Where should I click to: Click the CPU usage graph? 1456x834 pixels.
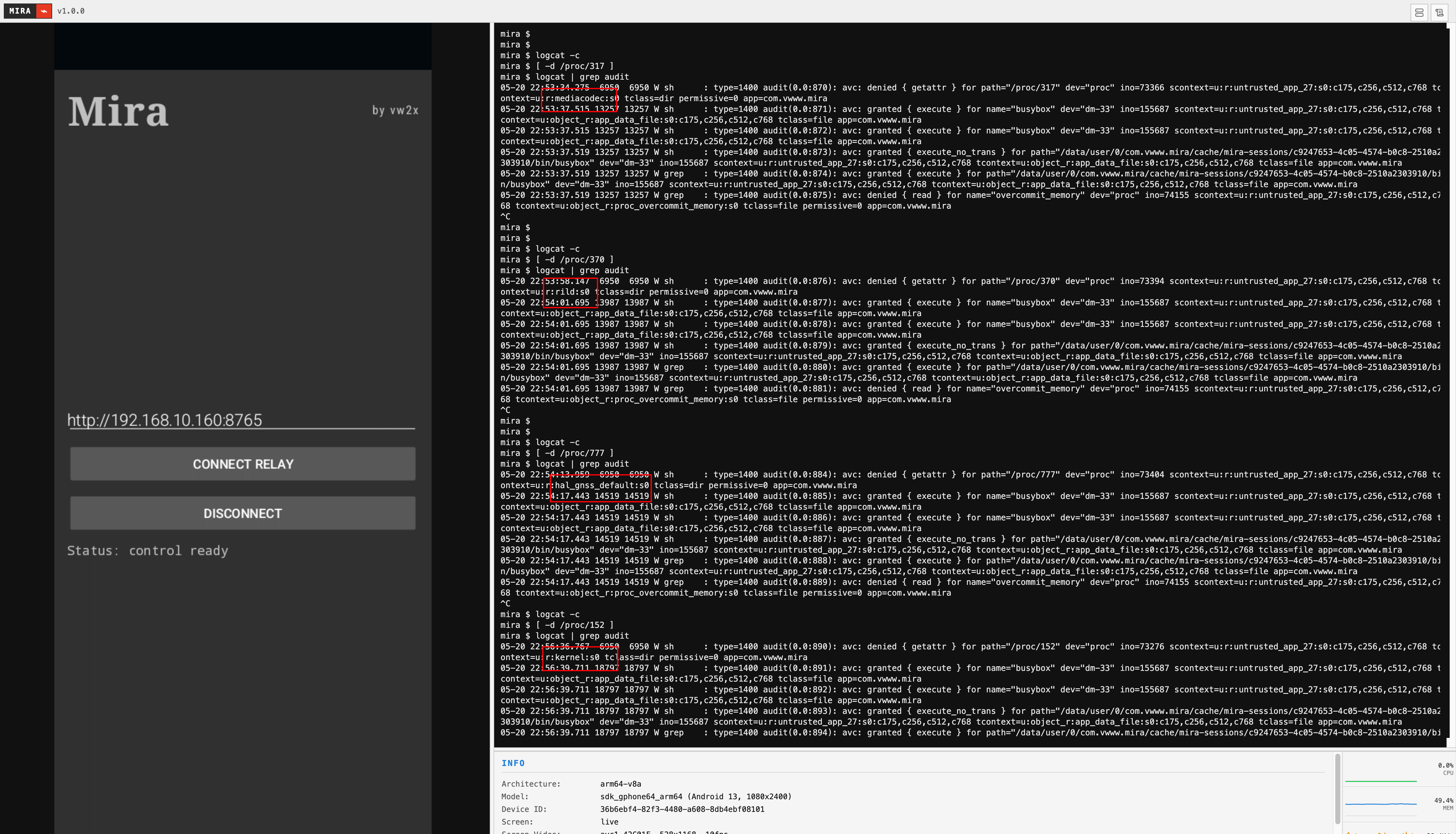(x=1380, y=773)
